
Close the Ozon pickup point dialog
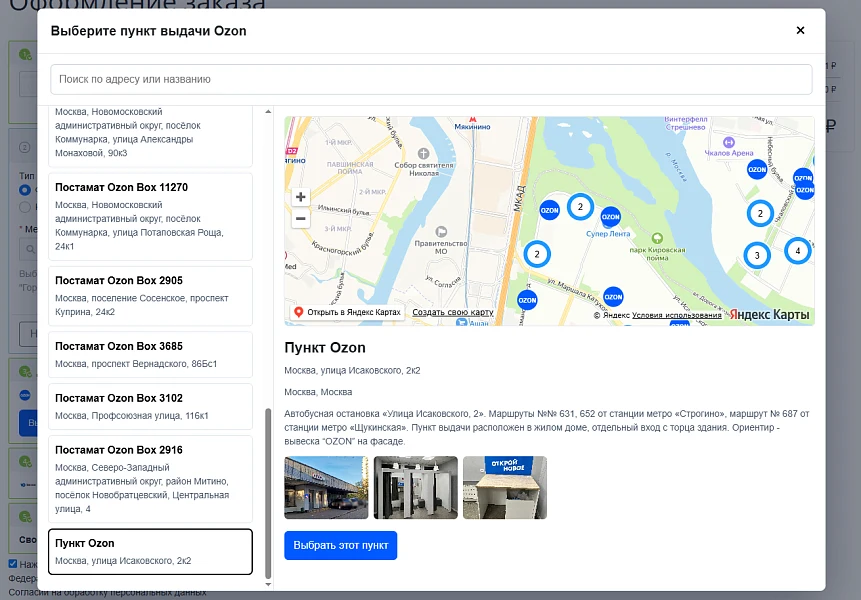pyautogui.click(x=800, y=30)
